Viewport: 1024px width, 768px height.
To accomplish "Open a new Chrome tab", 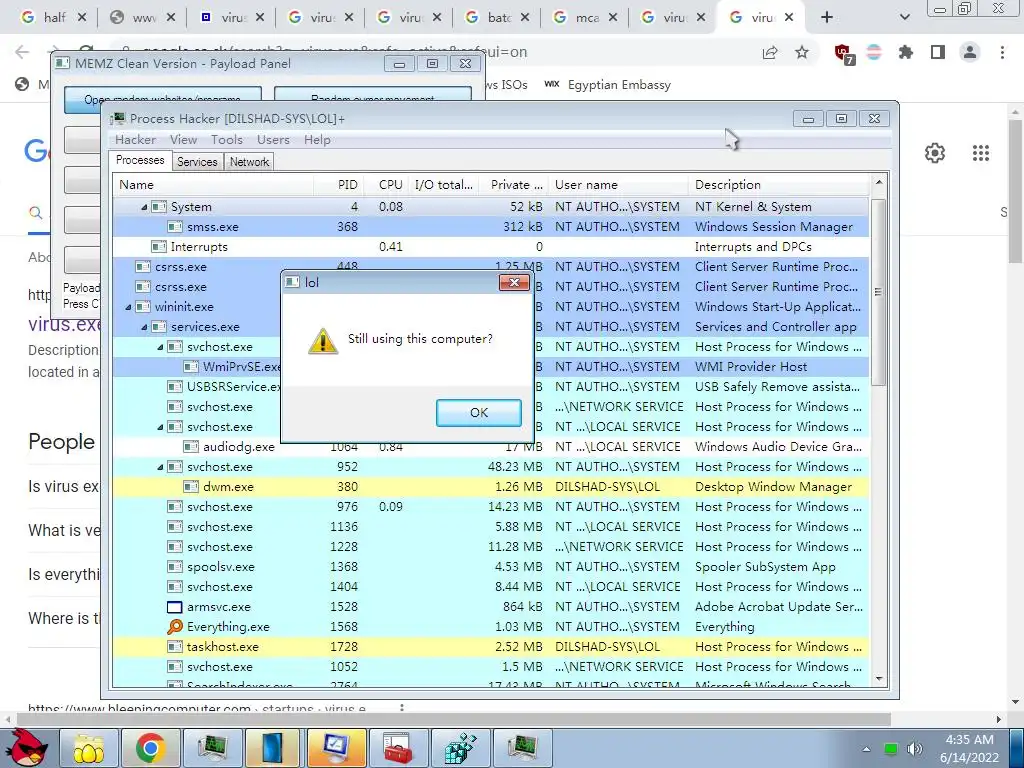I will [827, 18].
